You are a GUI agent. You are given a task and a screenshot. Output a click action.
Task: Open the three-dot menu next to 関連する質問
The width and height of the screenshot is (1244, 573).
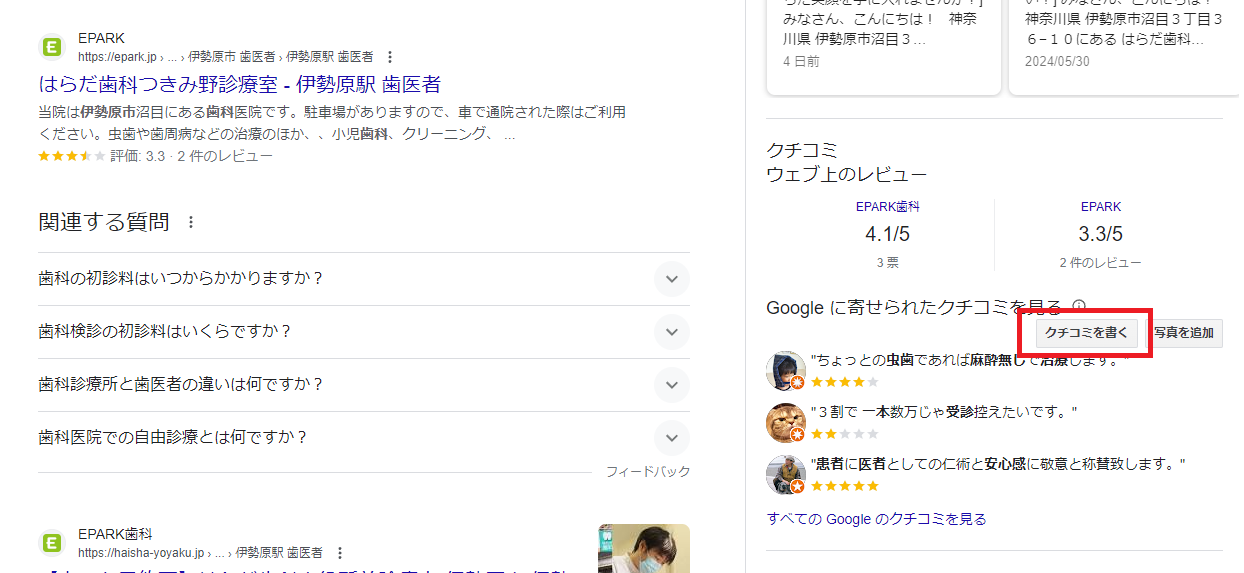click(191, 222)
